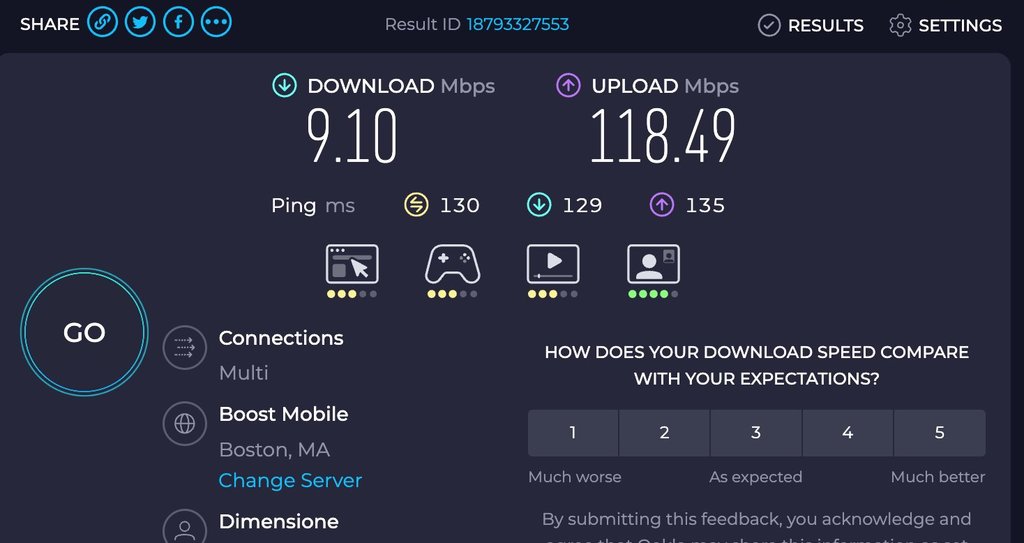Share result on Twitter
The image size is (1024, 543).
coord(140,23)
